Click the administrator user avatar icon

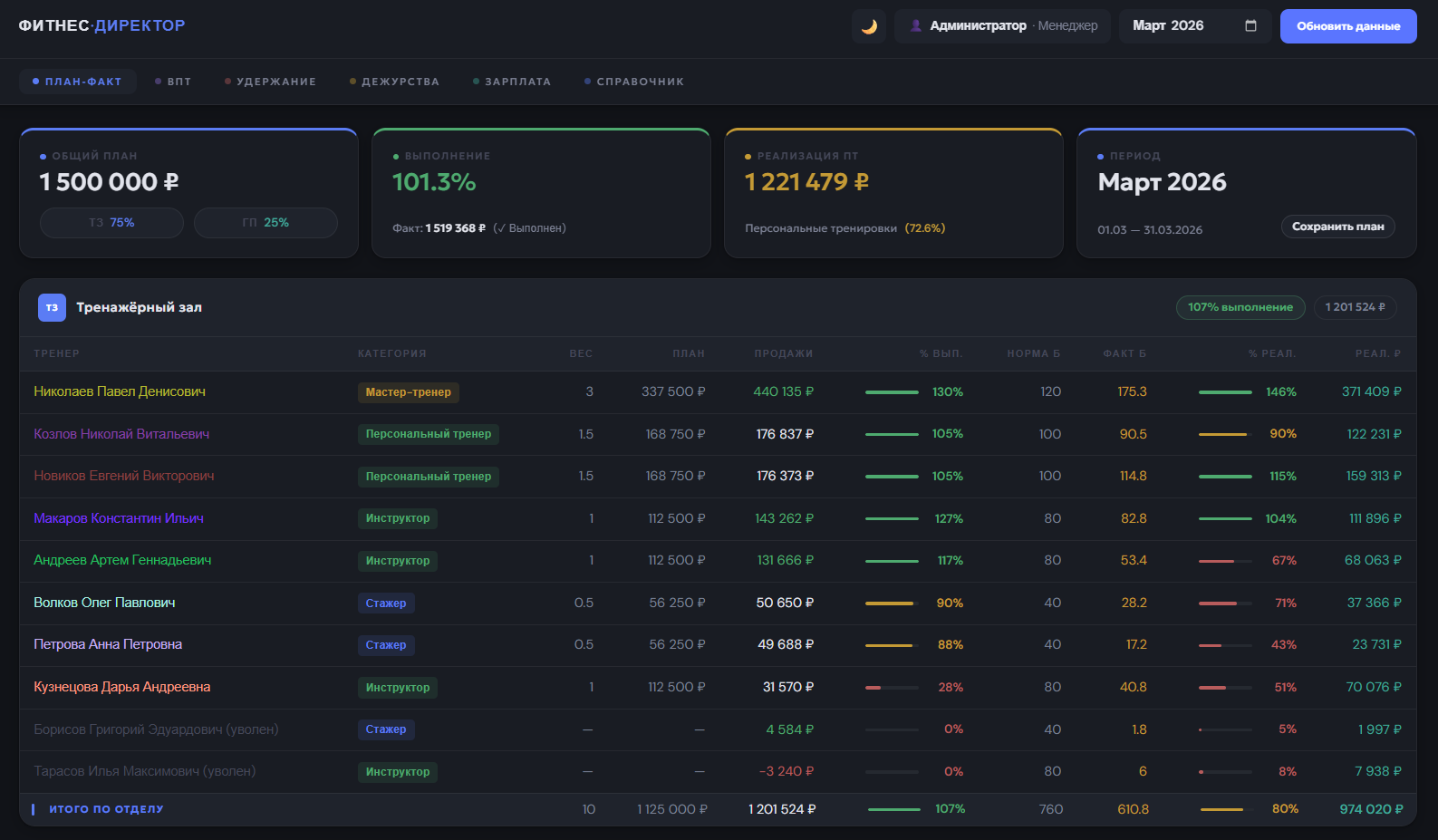click(x=916, y=25)
